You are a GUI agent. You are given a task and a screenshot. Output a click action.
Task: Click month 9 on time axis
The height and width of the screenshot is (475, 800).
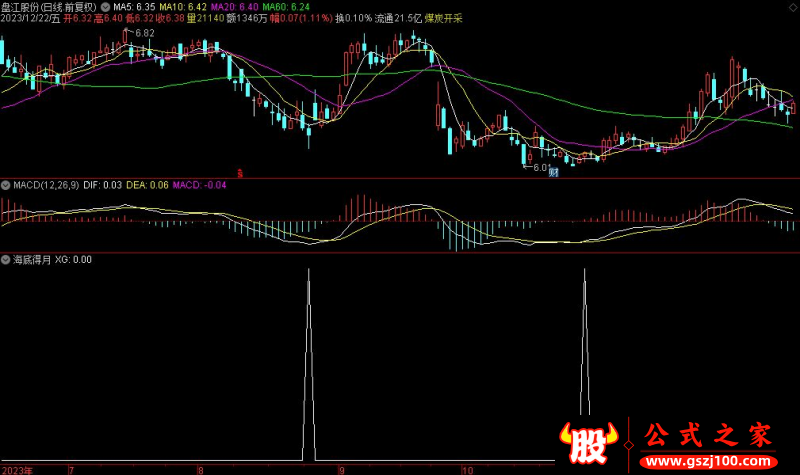pos(341,470)
